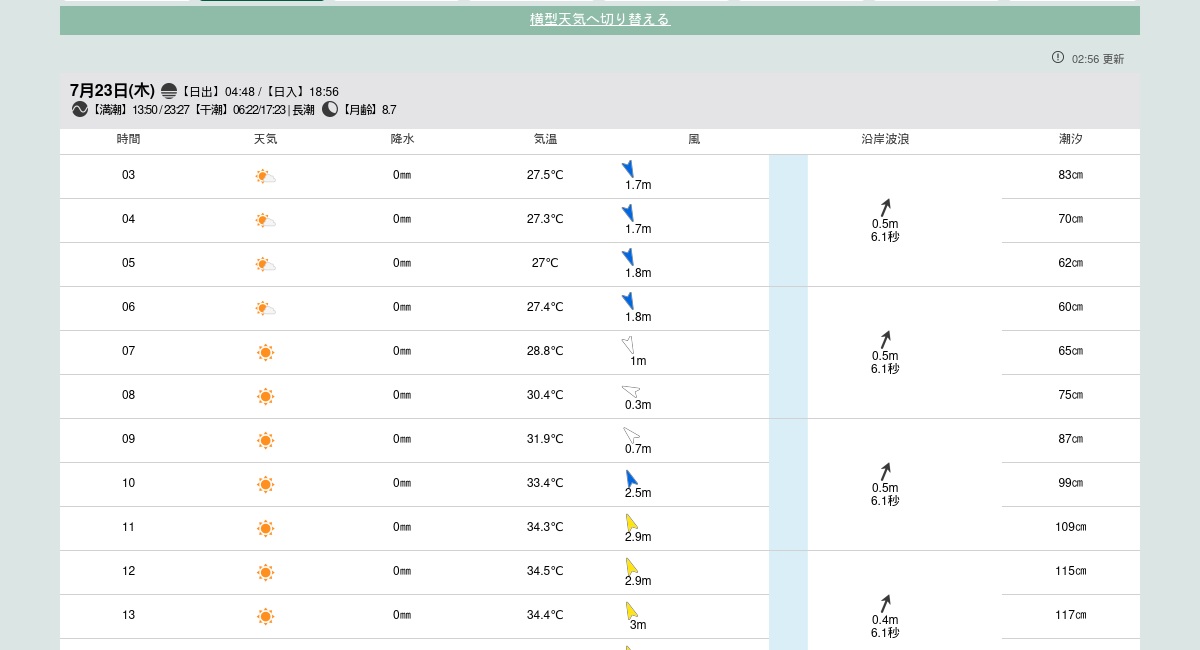1200x650 pixels.
Task: Select the temperature 27.5℃ cell
Action: 545,175
